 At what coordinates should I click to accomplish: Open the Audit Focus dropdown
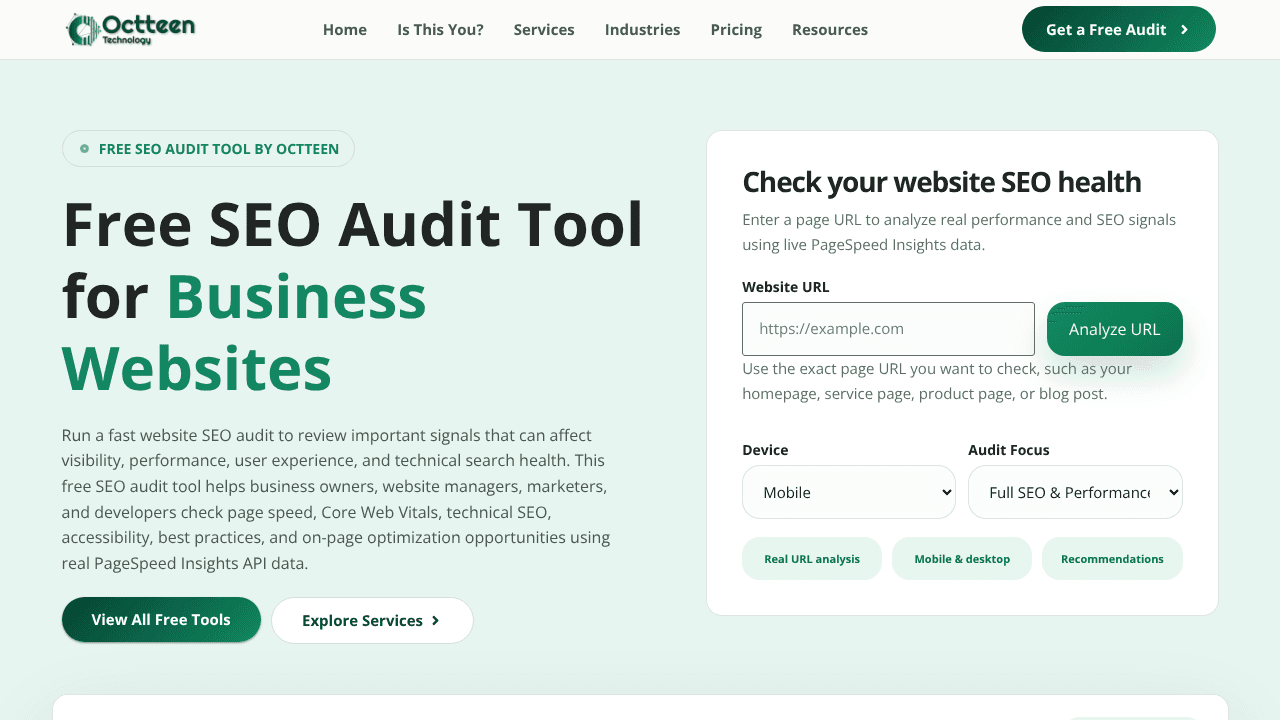click(1076, 492)
